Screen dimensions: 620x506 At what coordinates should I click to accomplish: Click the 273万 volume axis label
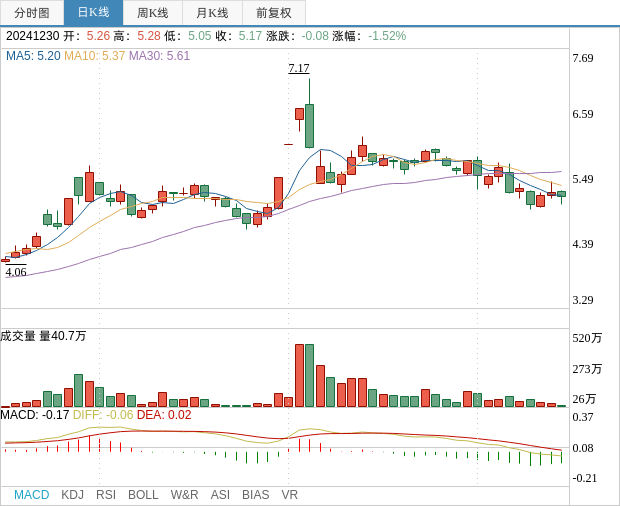click(x=587, y=369)
